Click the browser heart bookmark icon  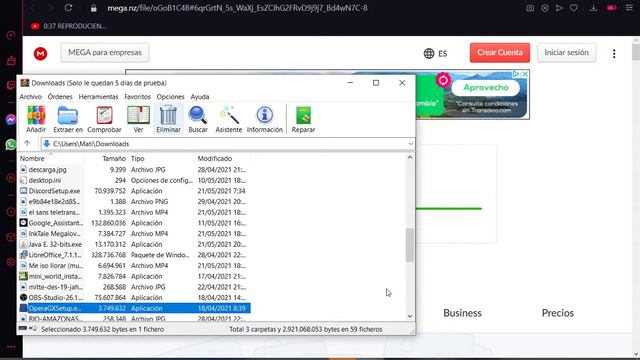click(x=574, y=8)
